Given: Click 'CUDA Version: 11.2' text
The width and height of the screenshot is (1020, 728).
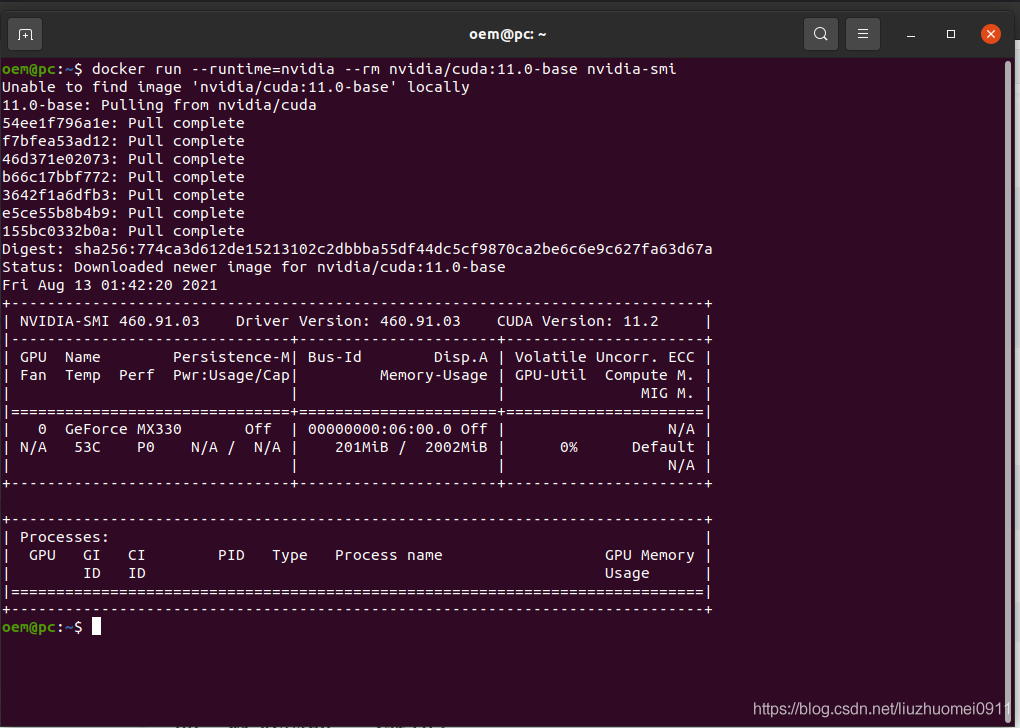Looking at the screenshot, I should pos(578,321).
